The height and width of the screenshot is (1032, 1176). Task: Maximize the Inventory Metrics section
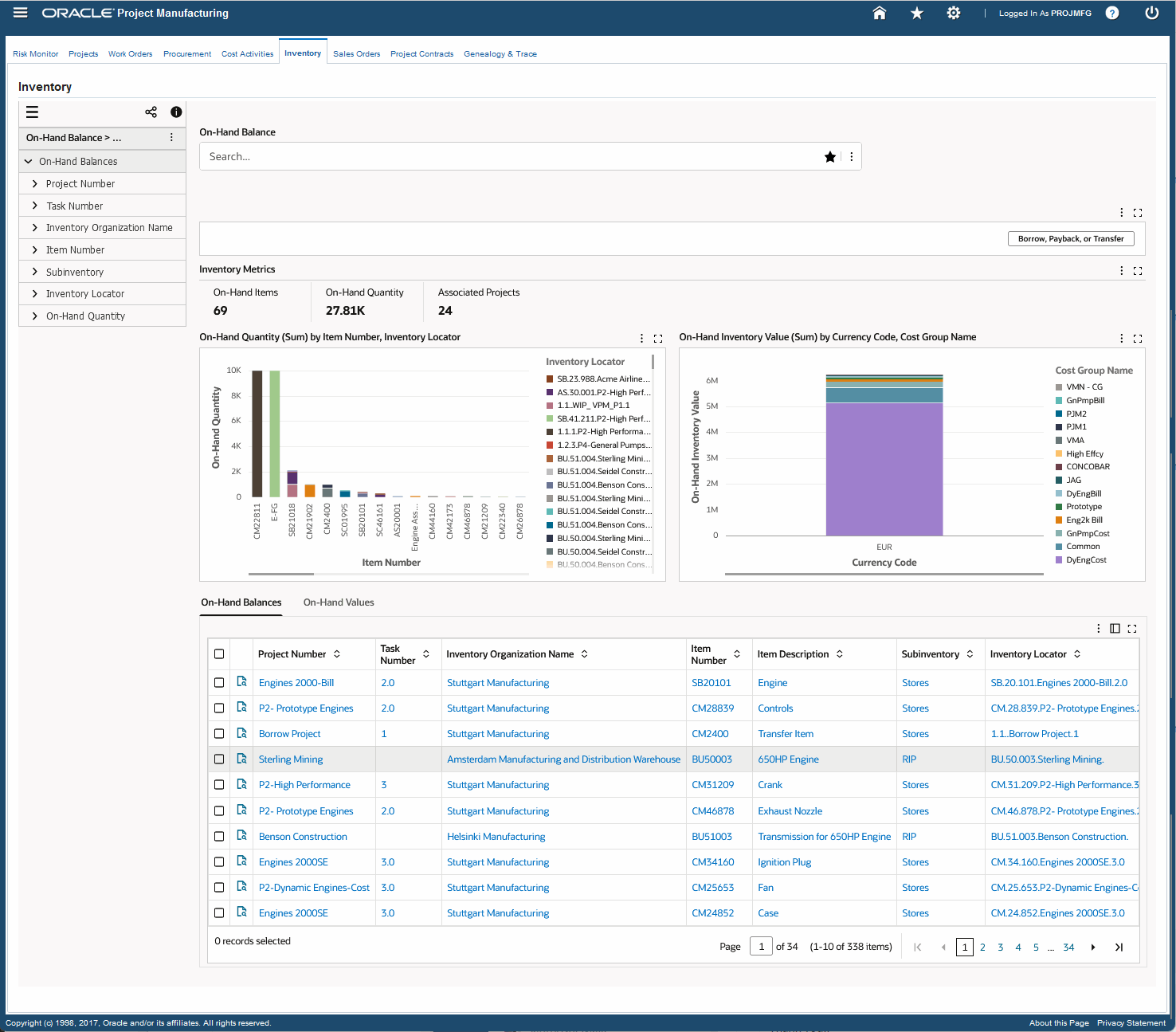point(1138,271)
